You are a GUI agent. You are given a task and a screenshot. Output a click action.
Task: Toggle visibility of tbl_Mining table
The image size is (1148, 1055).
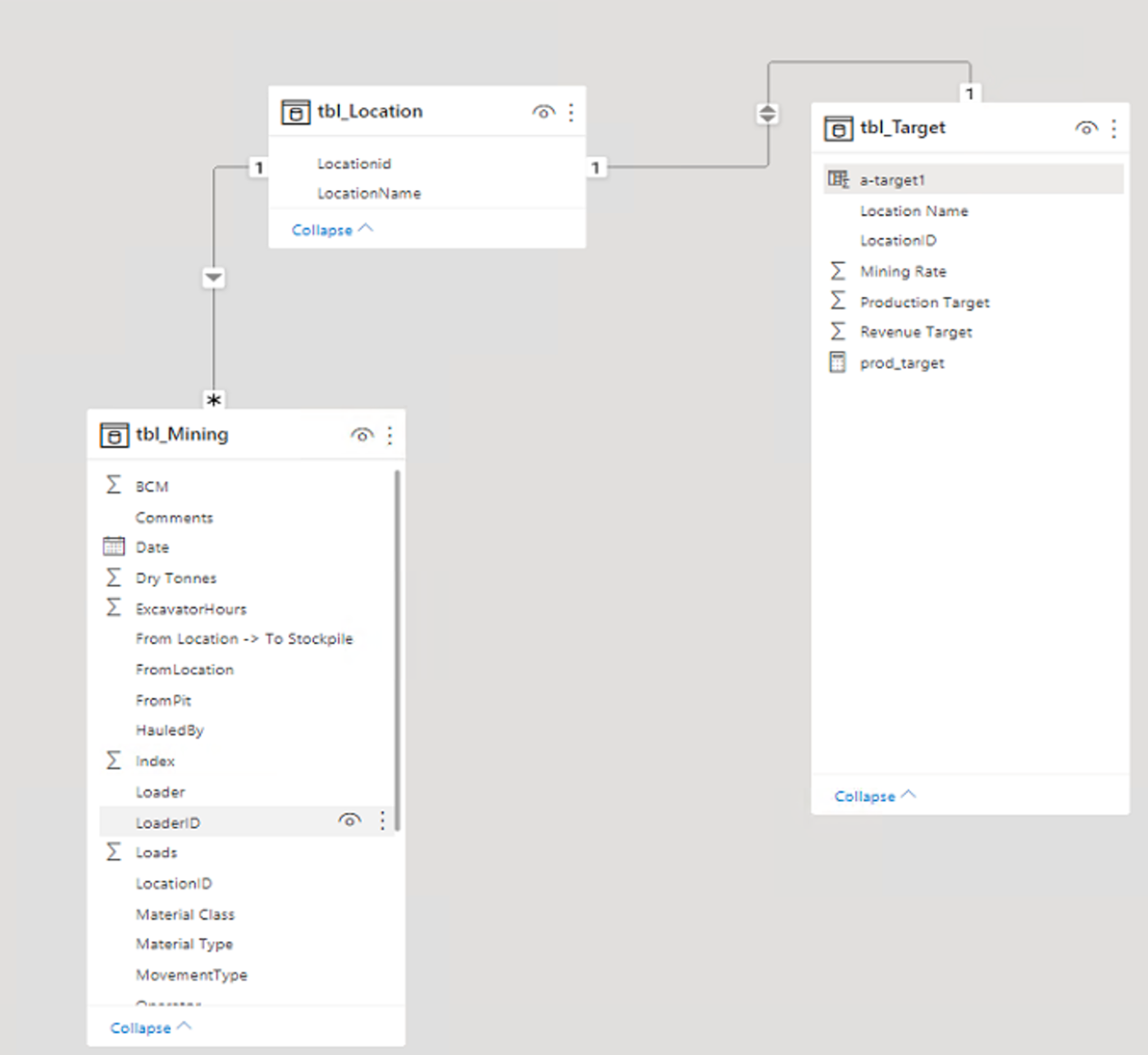tap(362, 435)
